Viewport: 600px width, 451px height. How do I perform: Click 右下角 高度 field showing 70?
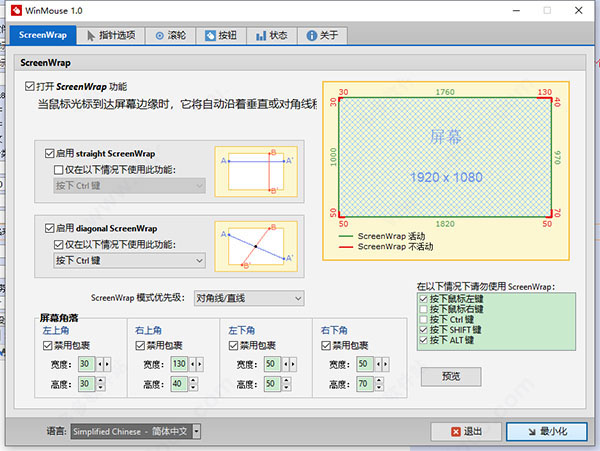coord(365,384)
